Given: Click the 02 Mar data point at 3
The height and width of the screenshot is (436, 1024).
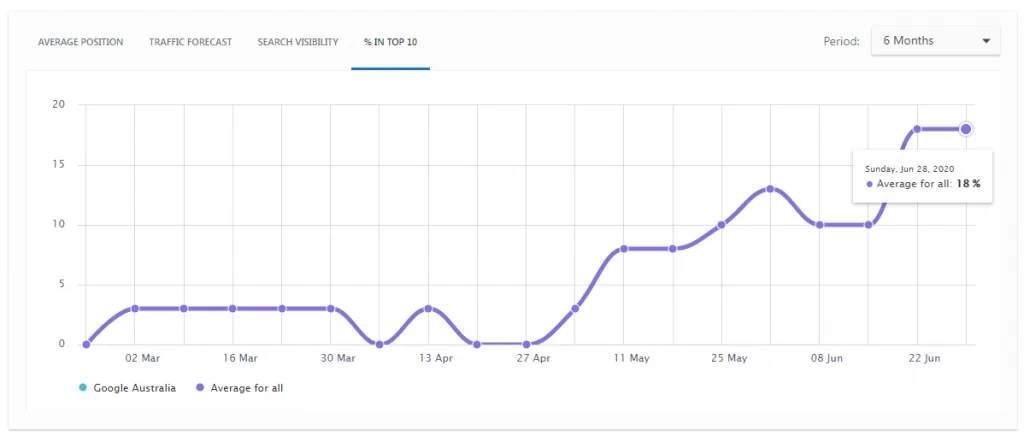Looking at the screenshot, I should pyautogui.click(x=135, y=308).
